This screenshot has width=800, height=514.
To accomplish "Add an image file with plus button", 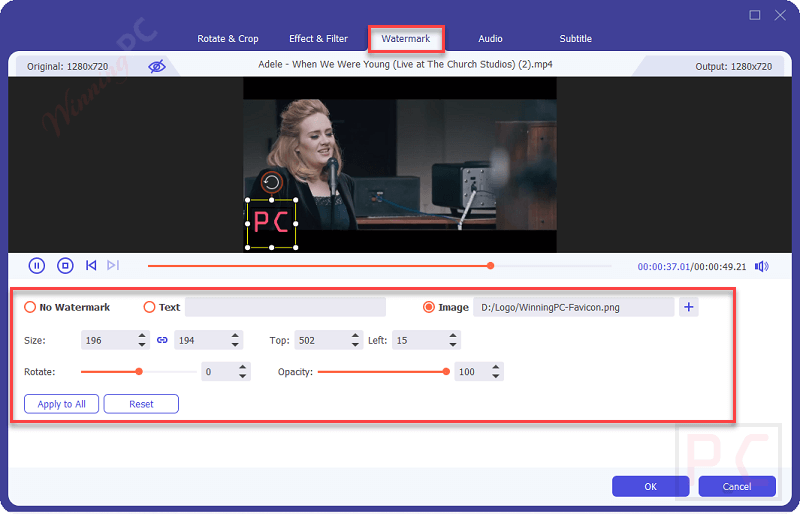I will (689, 307).
